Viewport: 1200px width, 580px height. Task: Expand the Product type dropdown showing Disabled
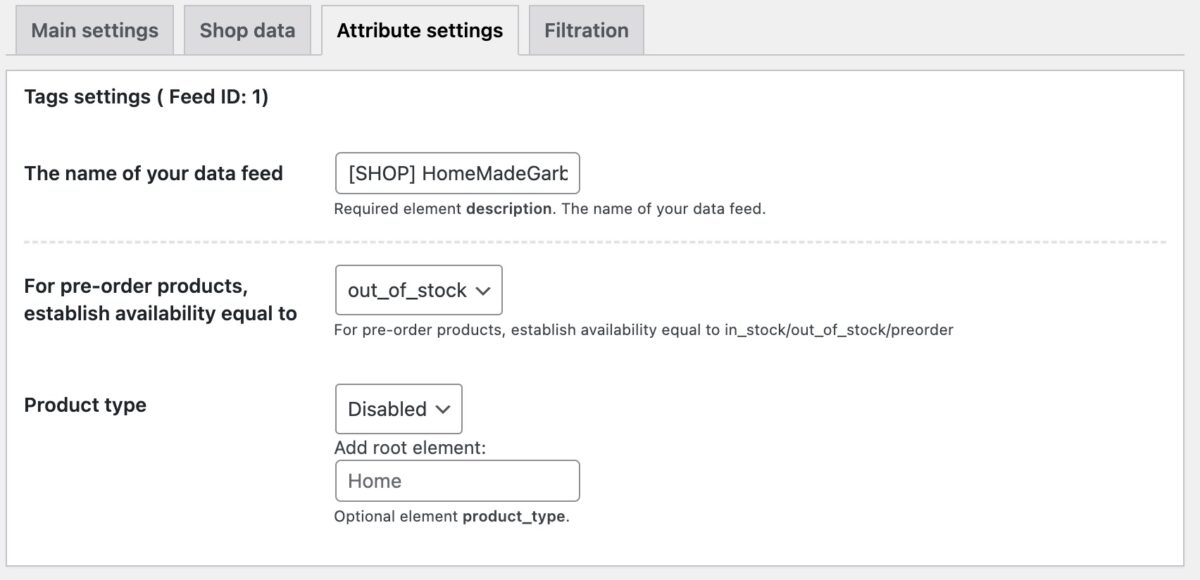(398, 409)
